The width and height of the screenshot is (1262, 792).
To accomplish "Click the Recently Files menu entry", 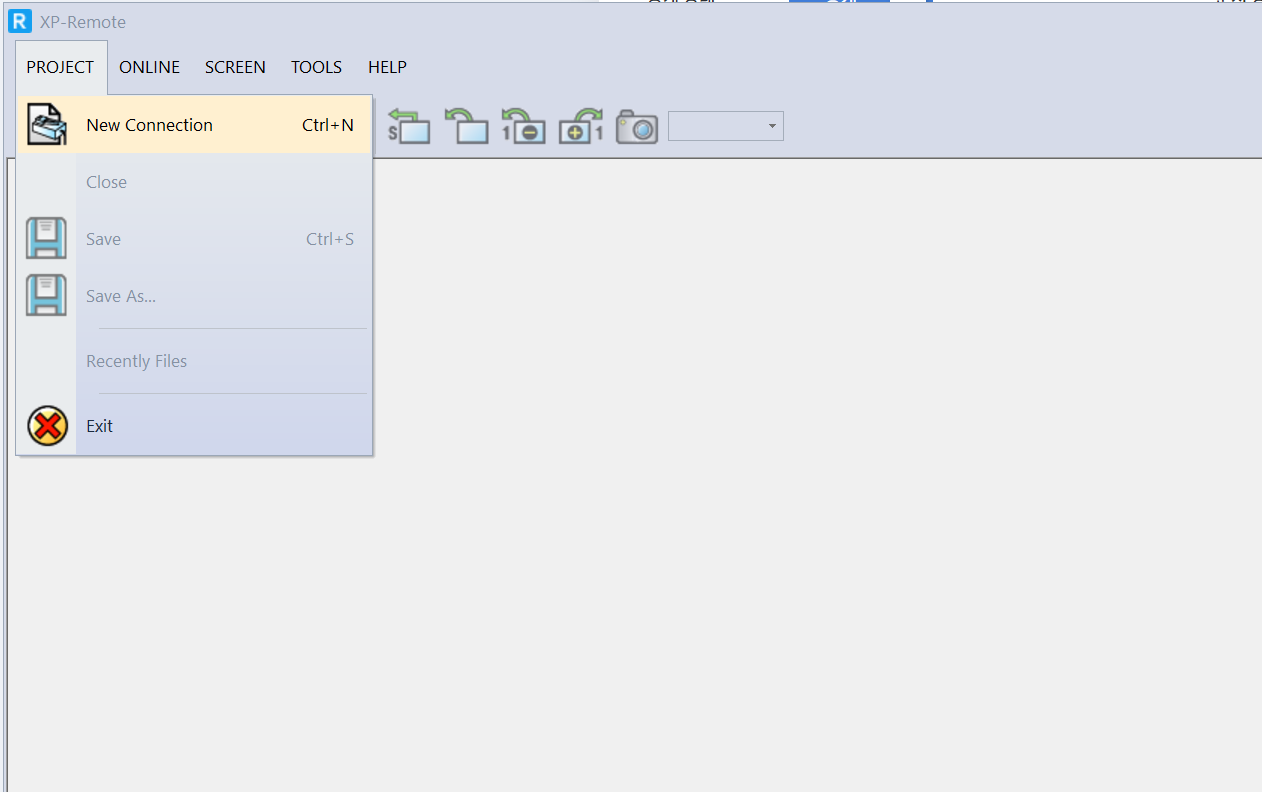I will click(x=136, y=360).
